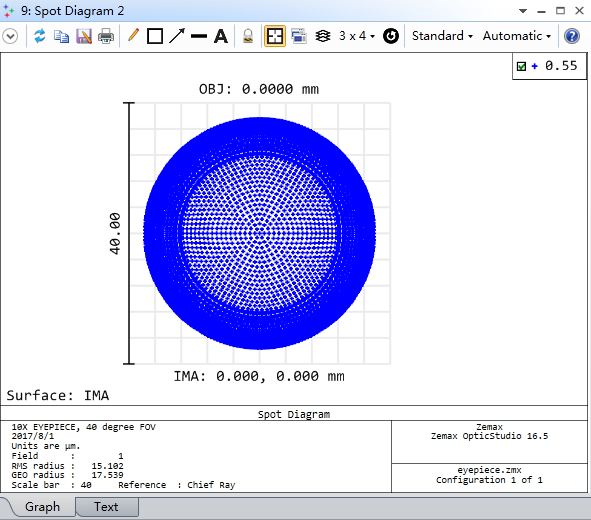591x520 pixels.
Task: Switch to the Text tab
Action: [x=106, y=507]
